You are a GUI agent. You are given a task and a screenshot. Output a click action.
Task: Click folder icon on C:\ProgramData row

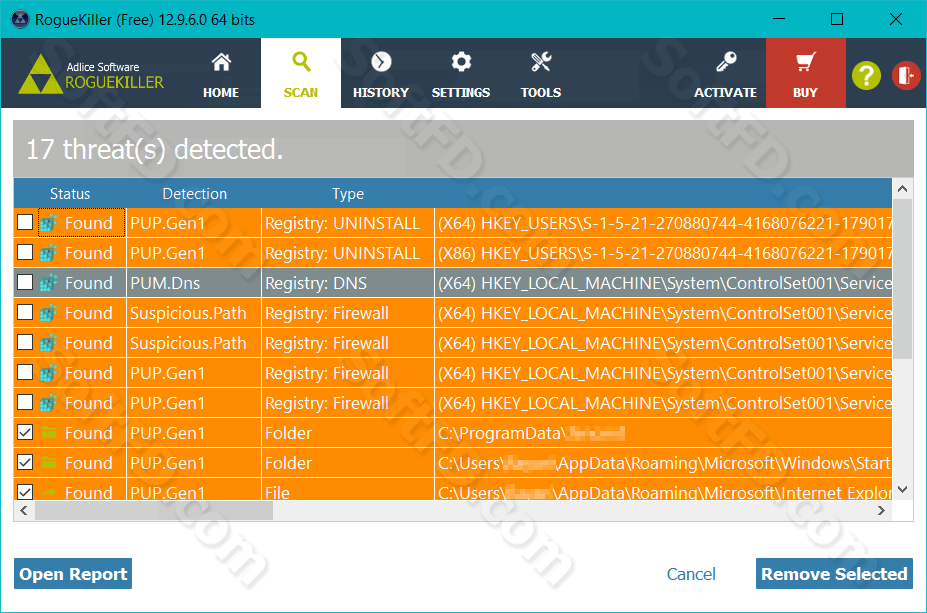(49, 433)
